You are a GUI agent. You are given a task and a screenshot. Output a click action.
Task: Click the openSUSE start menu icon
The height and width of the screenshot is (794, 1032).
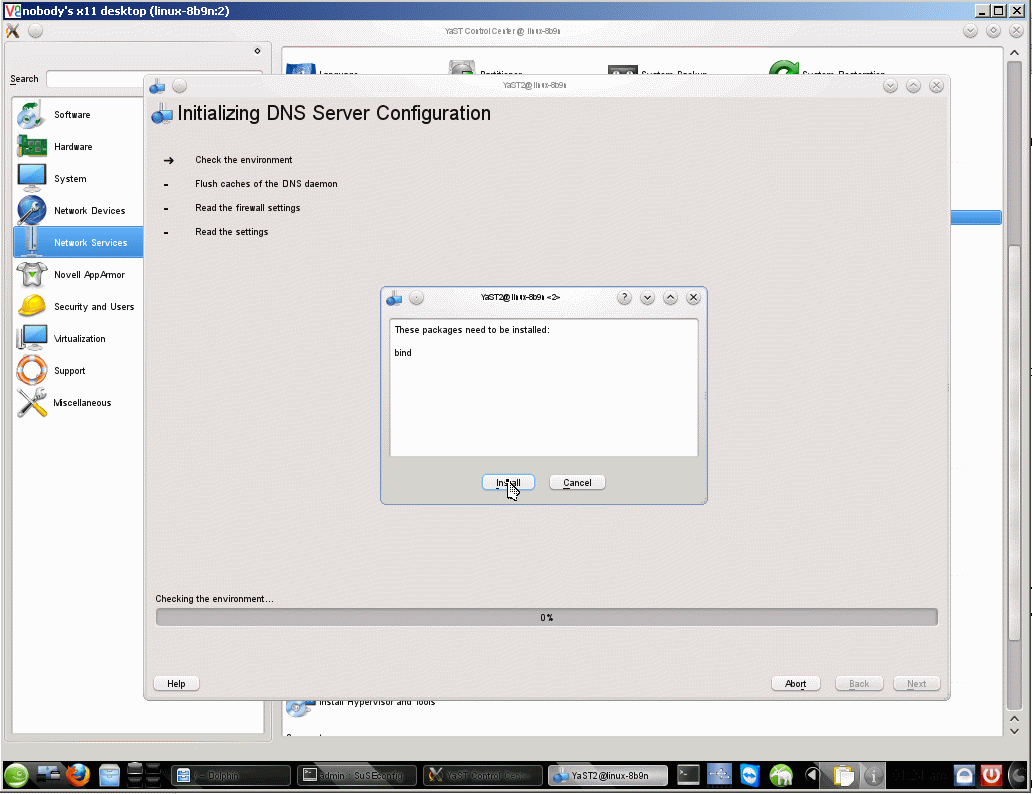[16, 775]
